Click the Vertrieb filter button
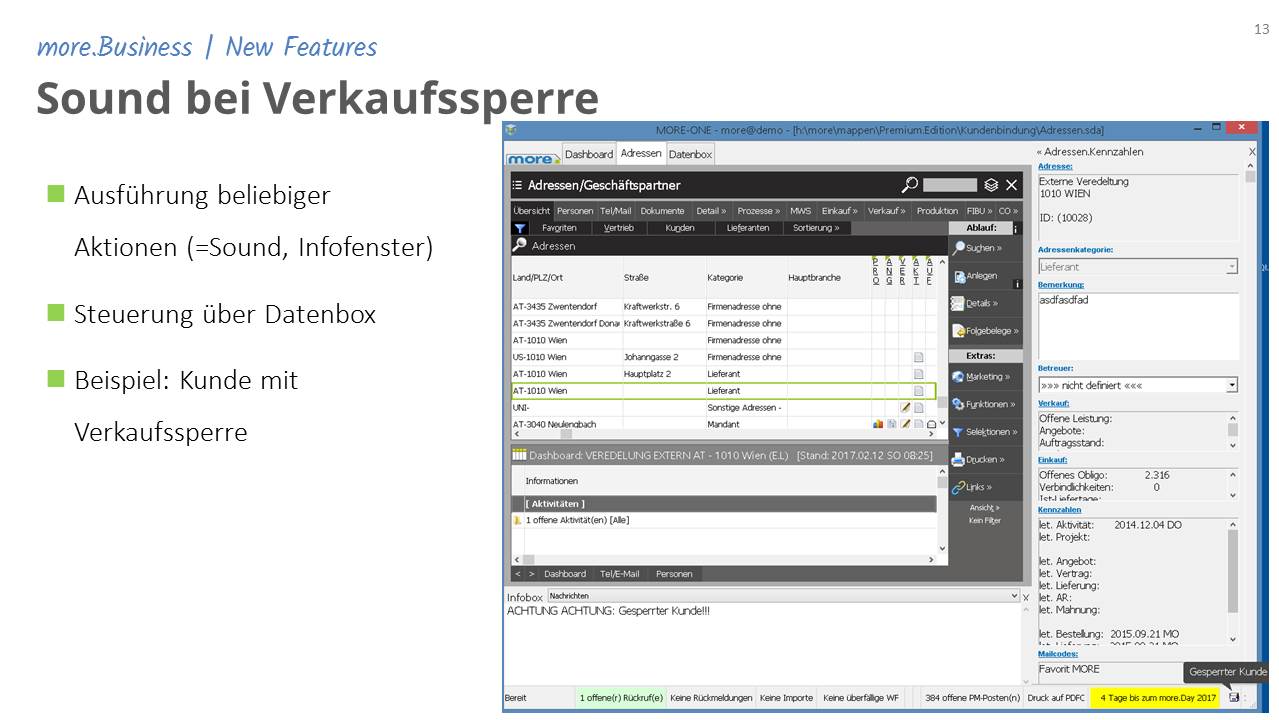The width and height of the screenshot is (1279, 720). click(619, 228)
